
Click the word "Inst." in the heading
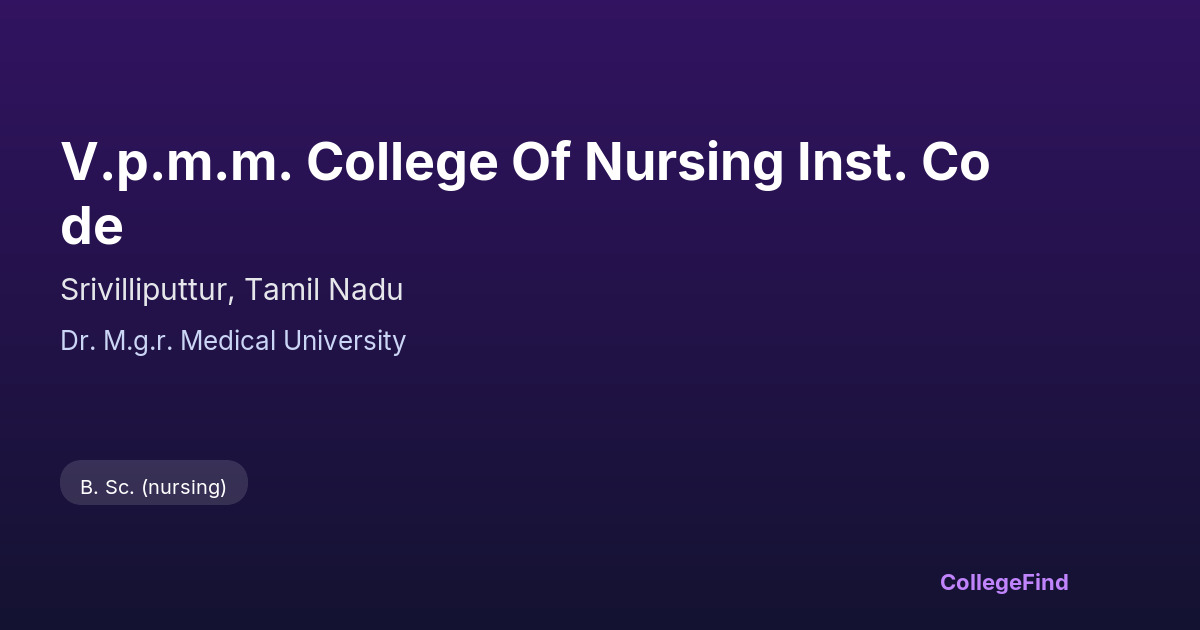[852, 163]
